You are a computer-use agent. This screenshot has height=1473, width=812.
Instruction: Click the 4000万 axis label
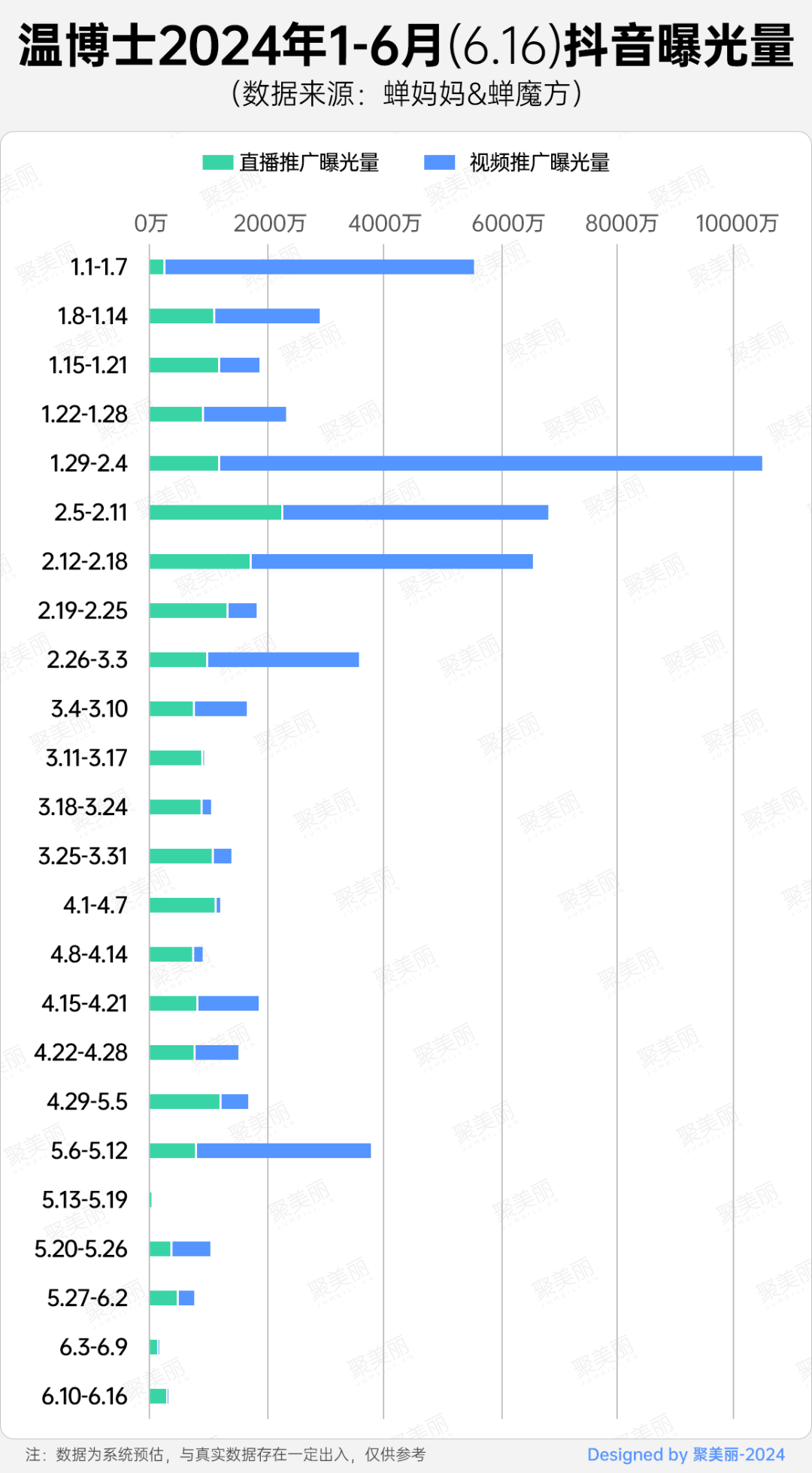(x=384, y=223)
